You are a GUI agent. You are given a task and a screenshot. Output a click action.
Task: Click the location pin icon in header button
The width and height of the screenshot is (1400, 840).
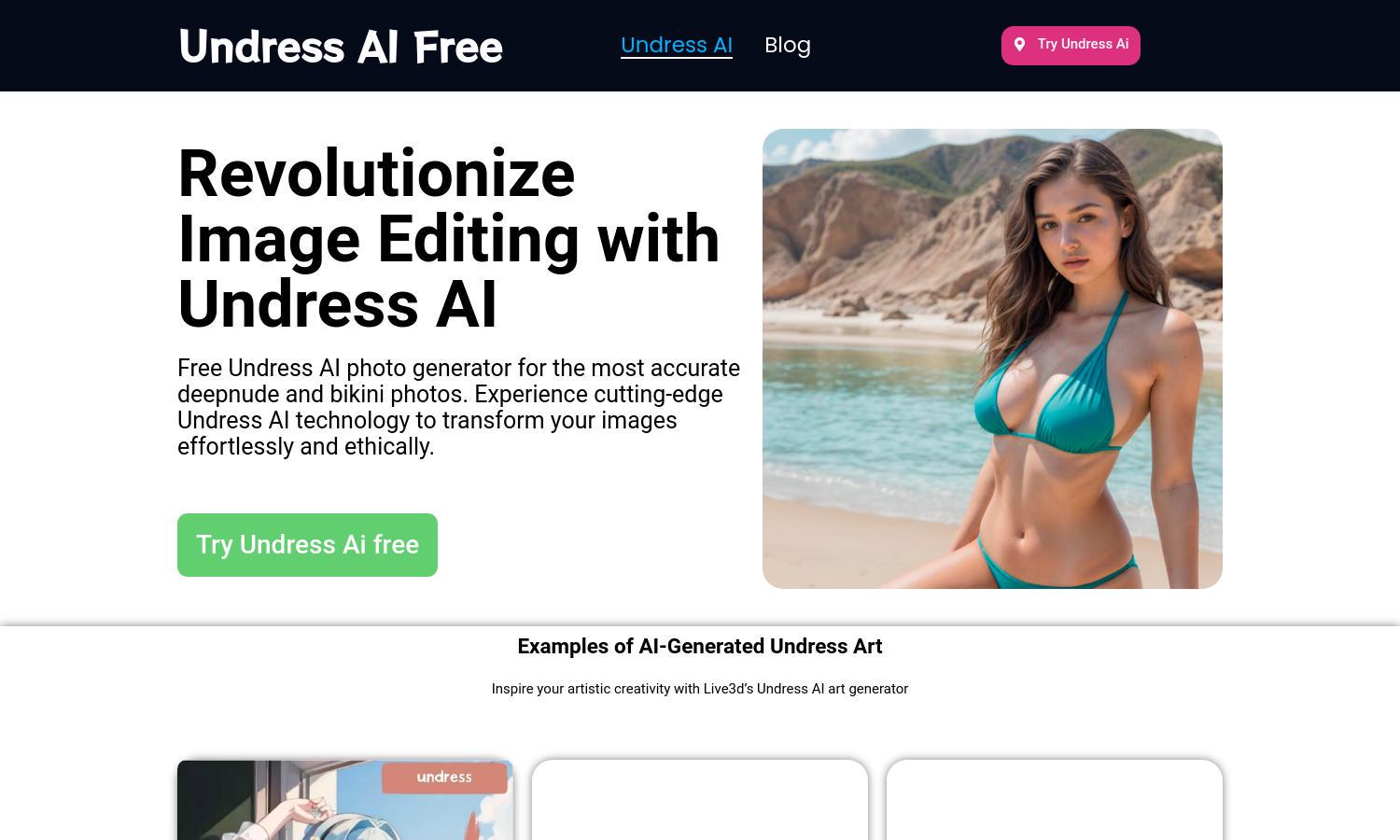pyautogui.click(x=1019, y=45)
